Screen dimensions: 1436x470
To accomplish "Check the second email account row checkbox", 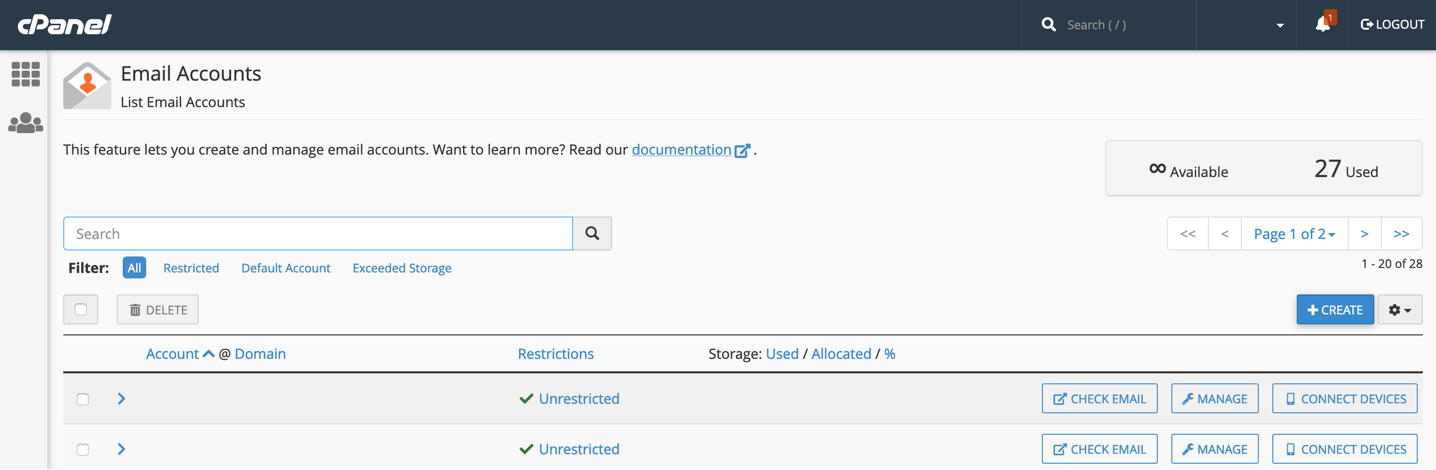I will (83, 449).
